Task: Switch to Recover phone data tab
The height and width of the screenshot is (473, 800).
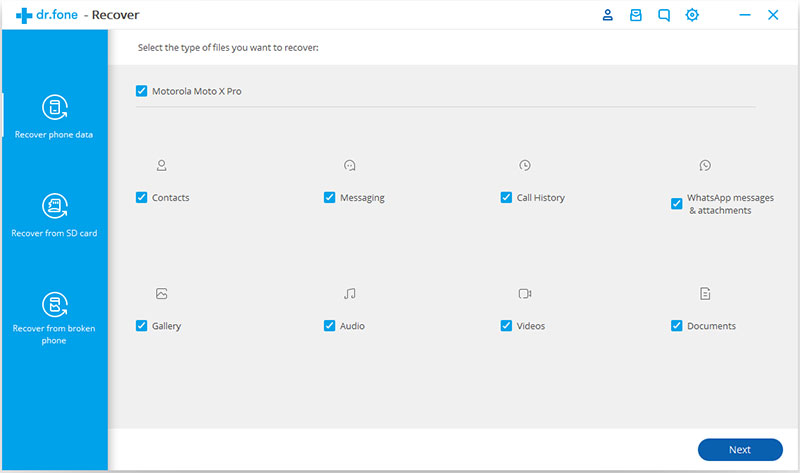Action: pyautogui.click(x=54, y=116)
